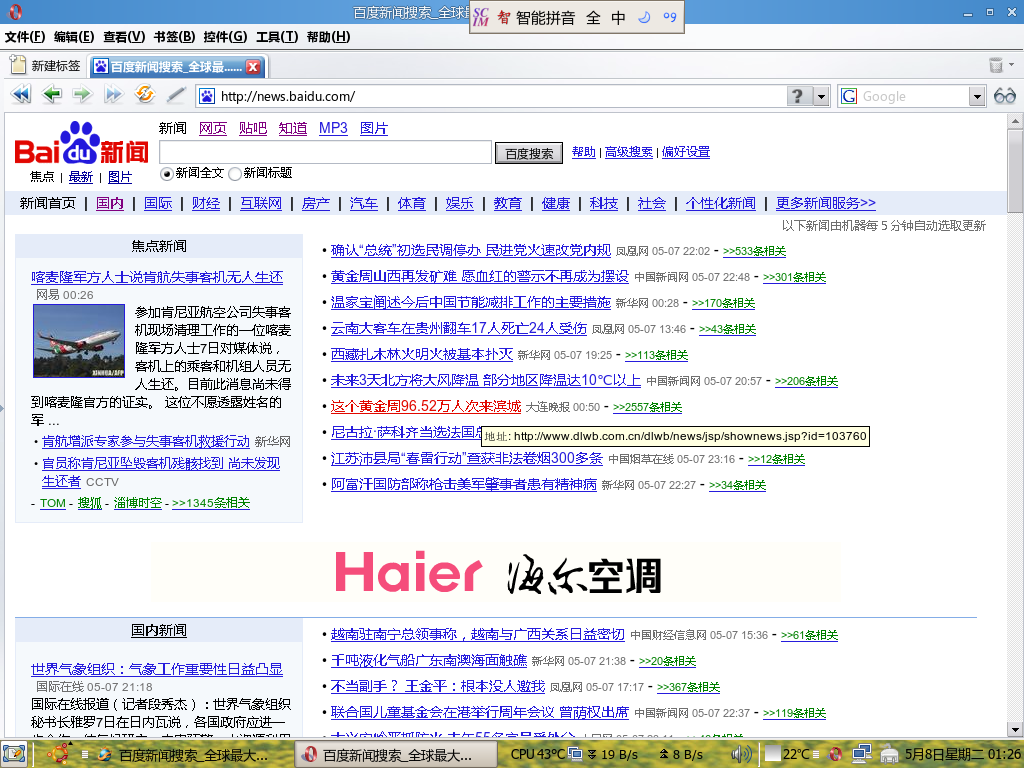Click the new tab page icon
The width and height of the screenshot is (1024, 768).
(x=18, y=65)
